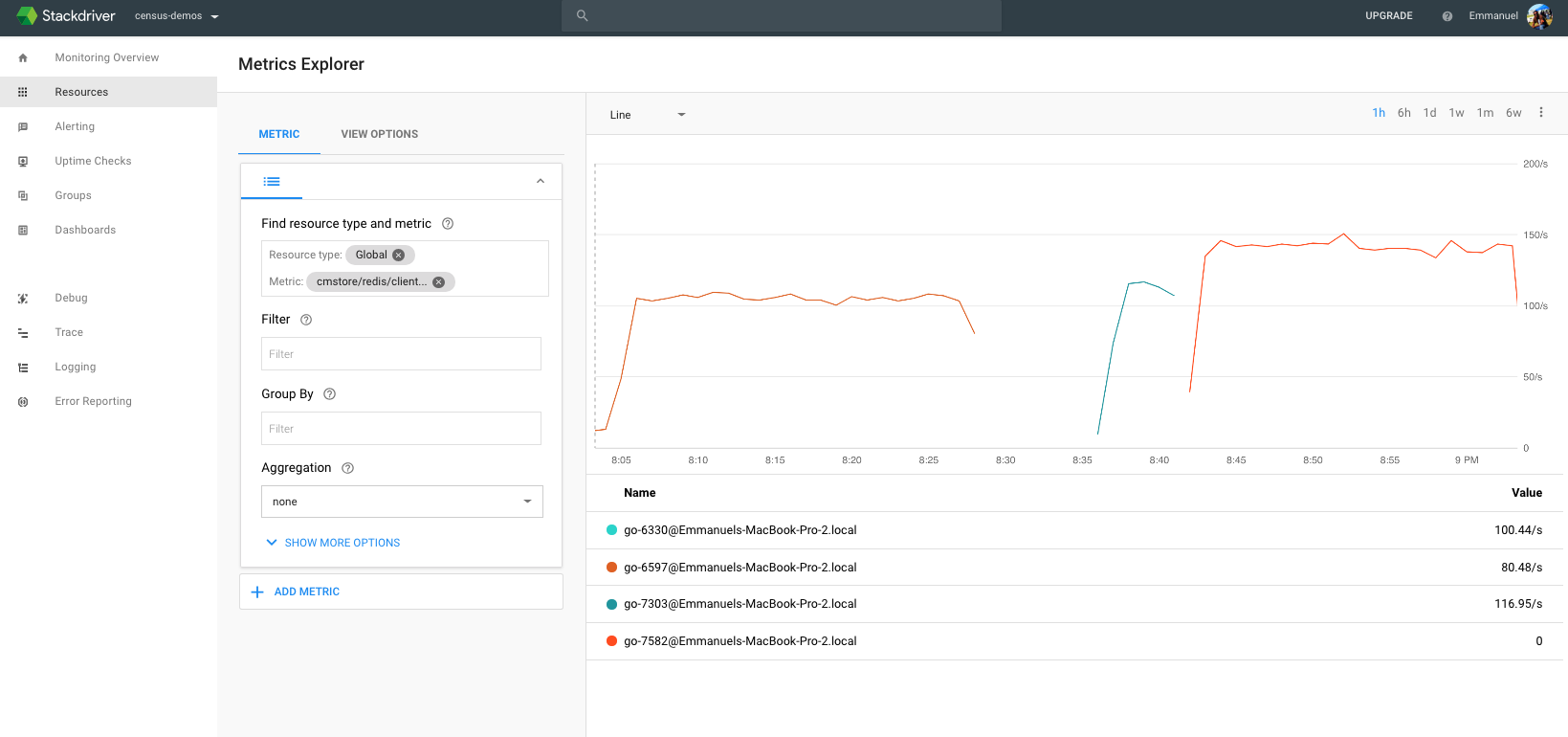The width and height of the screenshot is (1568, 737).
Task: Select the 6w time range
Action: coord(1513,113)
